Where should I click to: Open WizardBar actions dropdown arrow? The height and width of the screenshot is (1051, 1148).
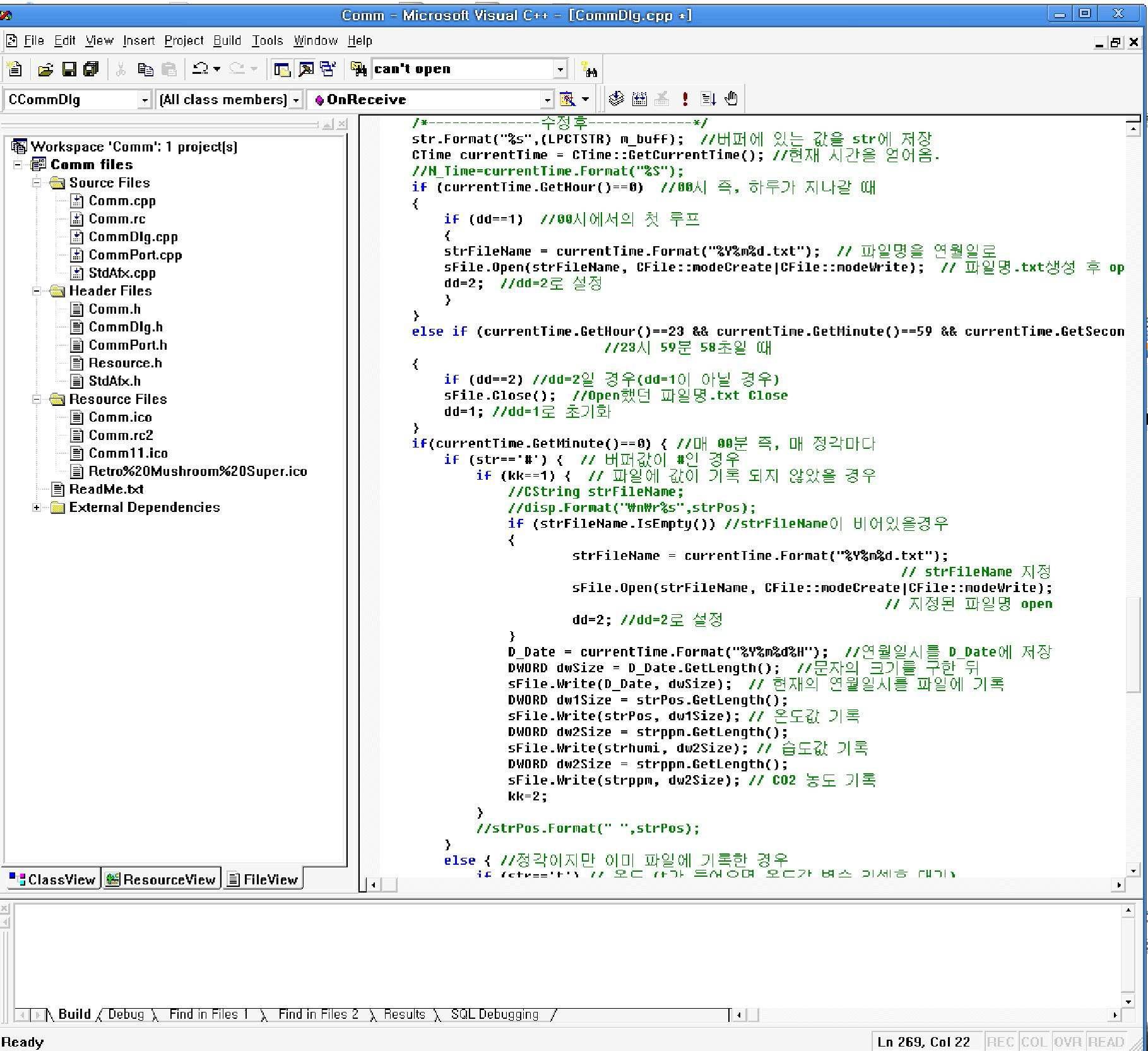pos(585,99)
